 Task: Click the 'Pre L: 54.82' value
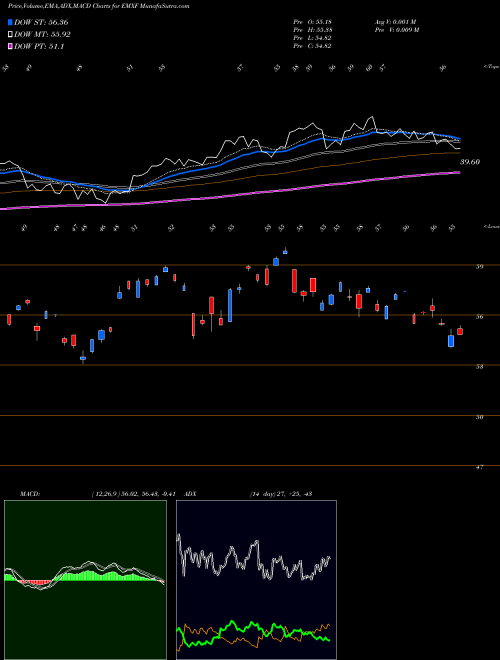(x=312, y=38)
